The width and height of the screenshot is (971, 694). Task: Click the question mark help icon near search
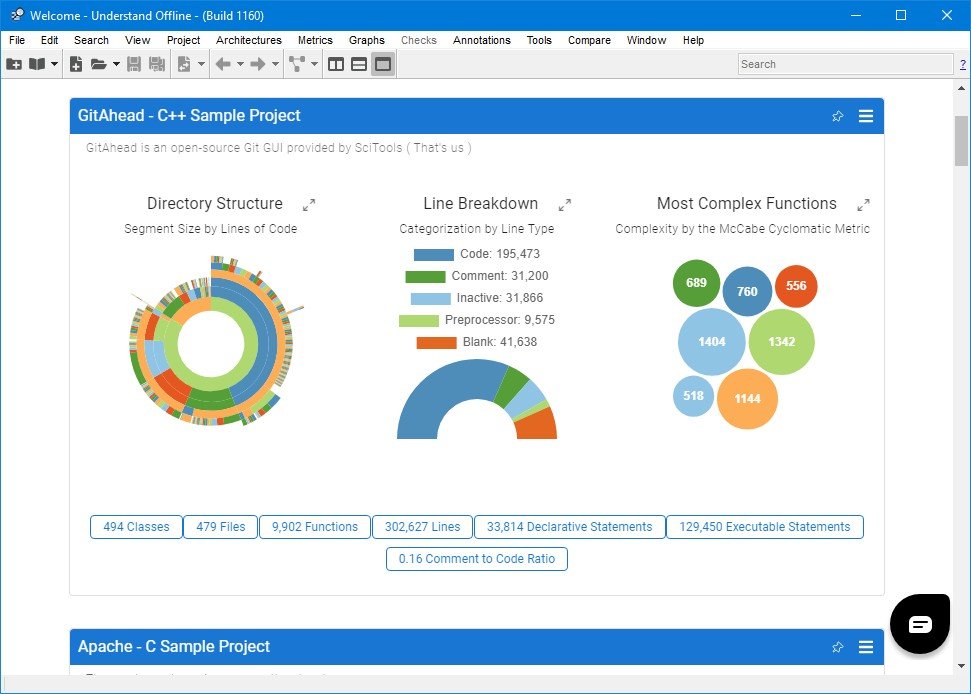pos(963,64)
